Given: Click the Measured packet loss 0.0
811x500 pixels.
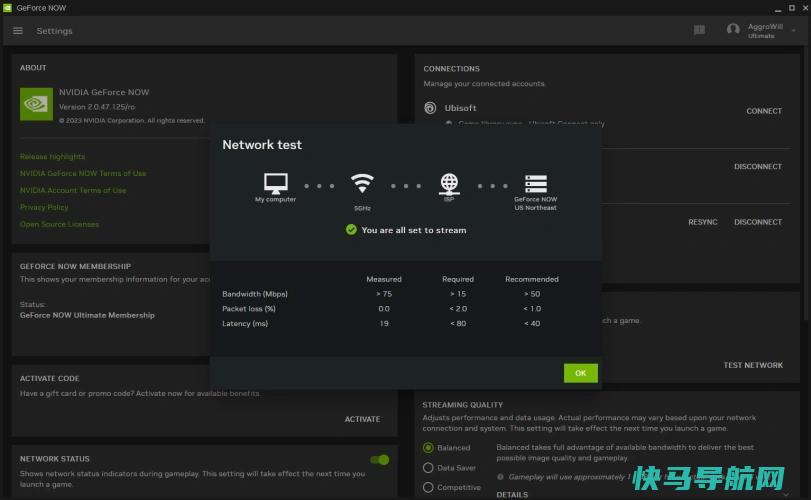Looking at the screenshot, I should tap(384, 309).
